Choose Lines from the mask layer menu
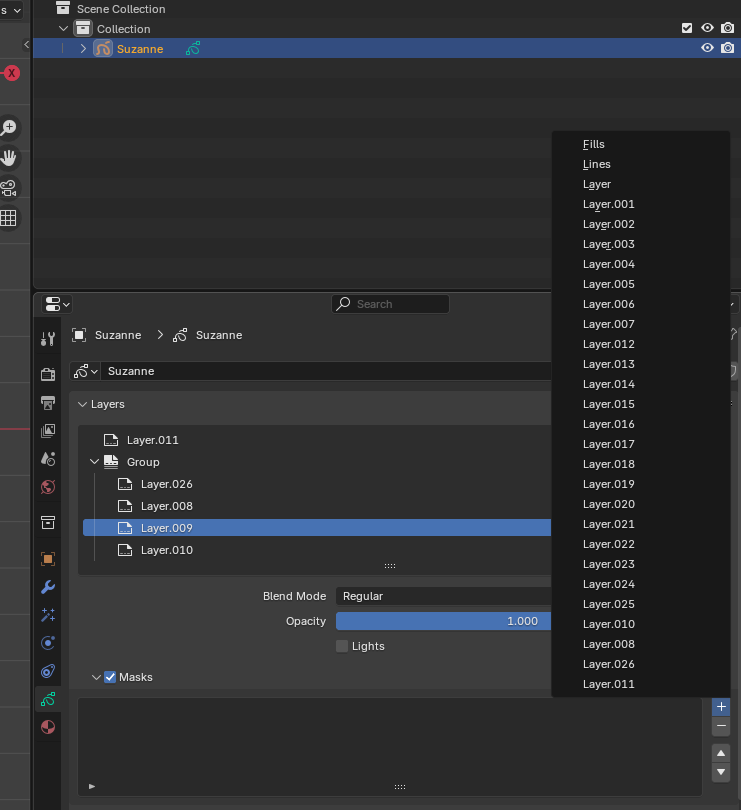741x810 pixels. point(641,164)
